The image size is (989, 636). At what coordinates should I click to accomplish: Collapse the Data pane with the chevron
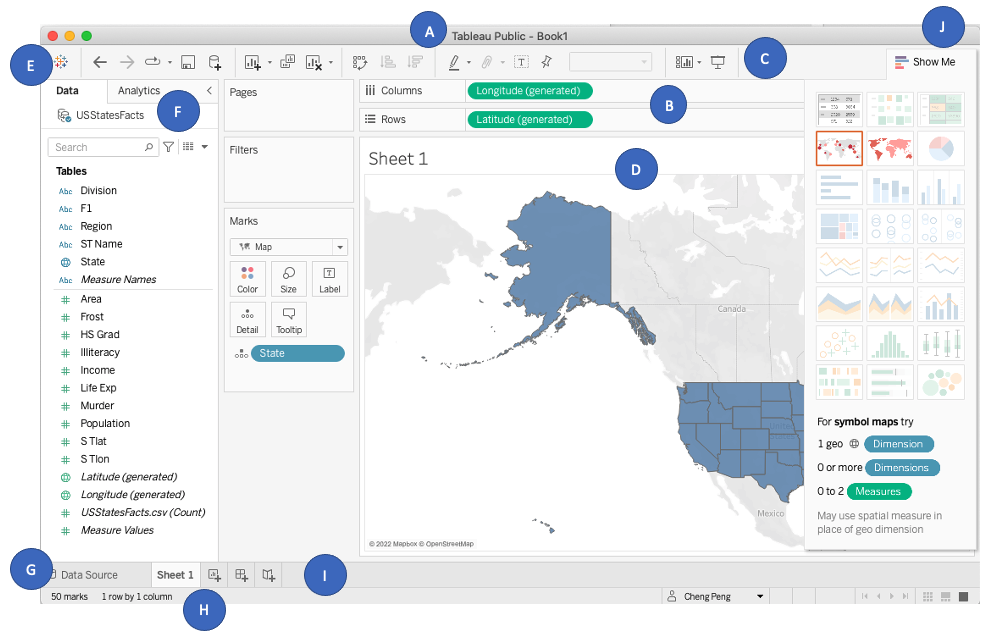209,90
